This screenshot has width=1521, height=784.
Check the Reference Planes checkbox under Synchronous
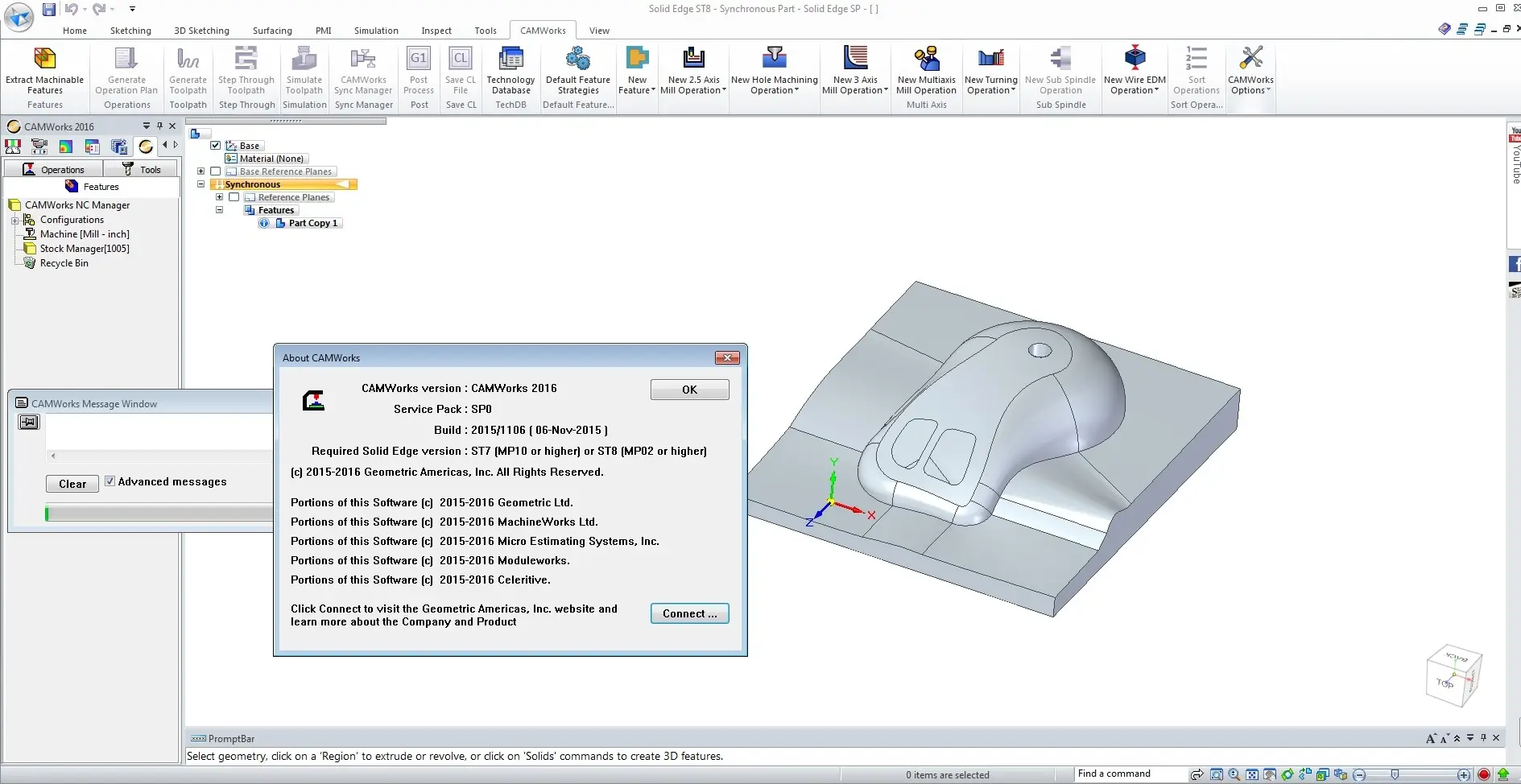point(234,197)
